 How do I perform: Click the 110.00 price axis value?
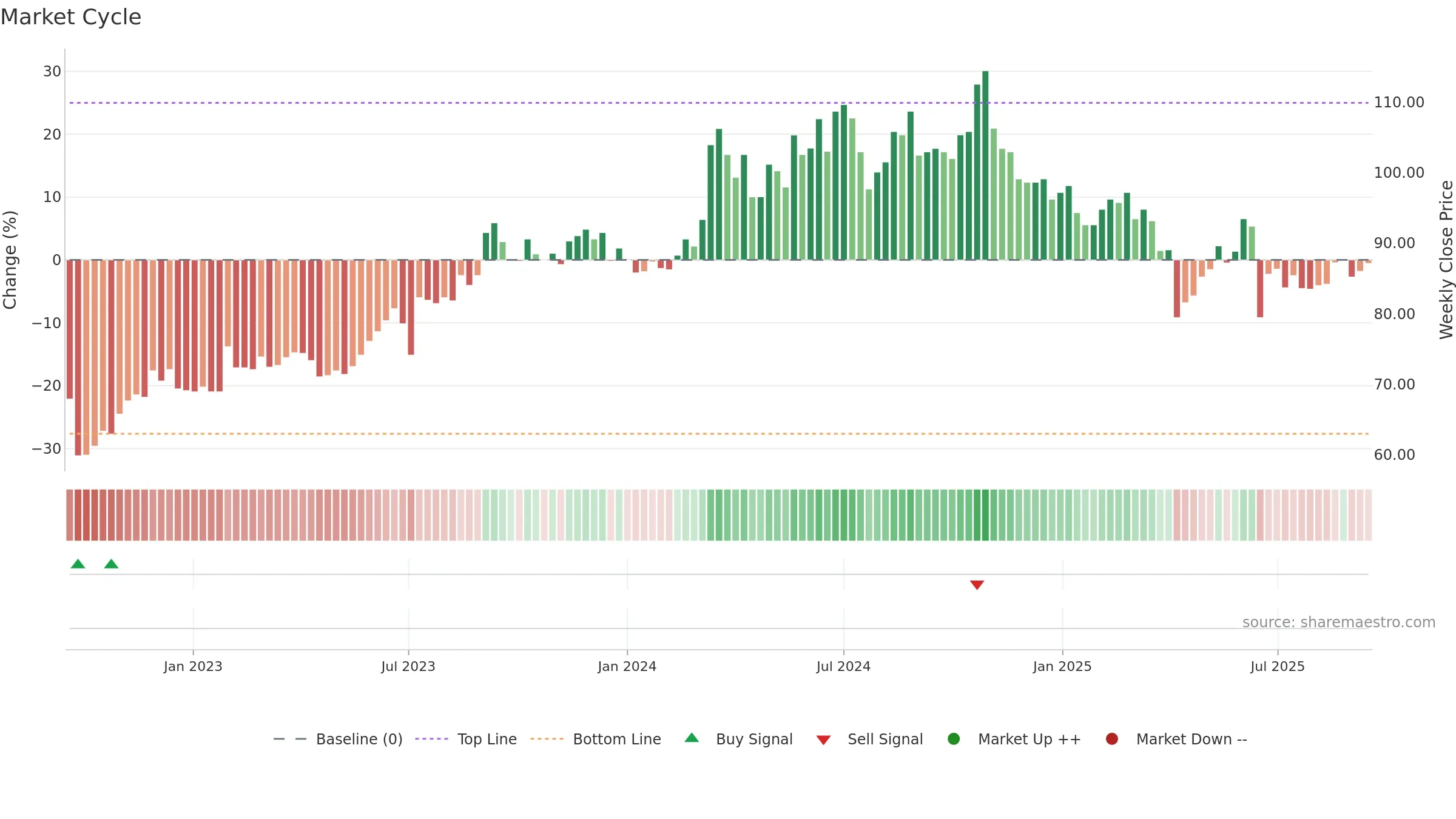1399,103
